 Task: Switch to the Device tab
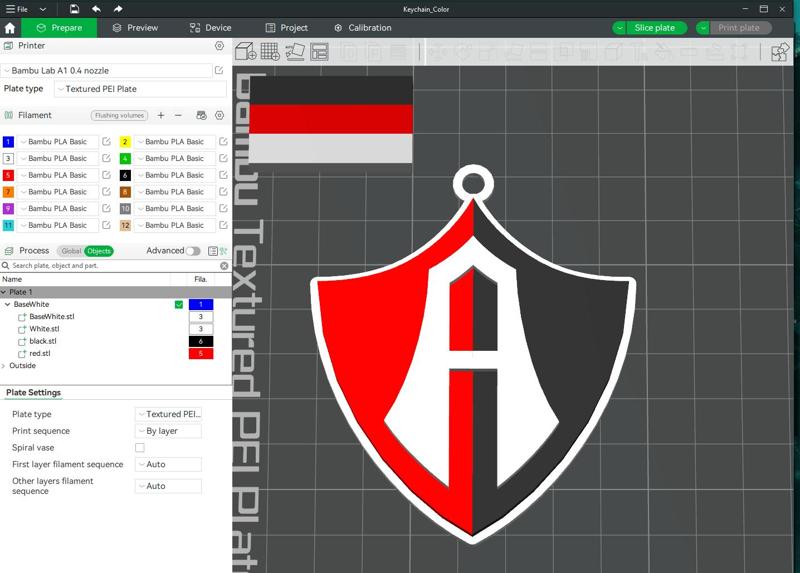210,28
